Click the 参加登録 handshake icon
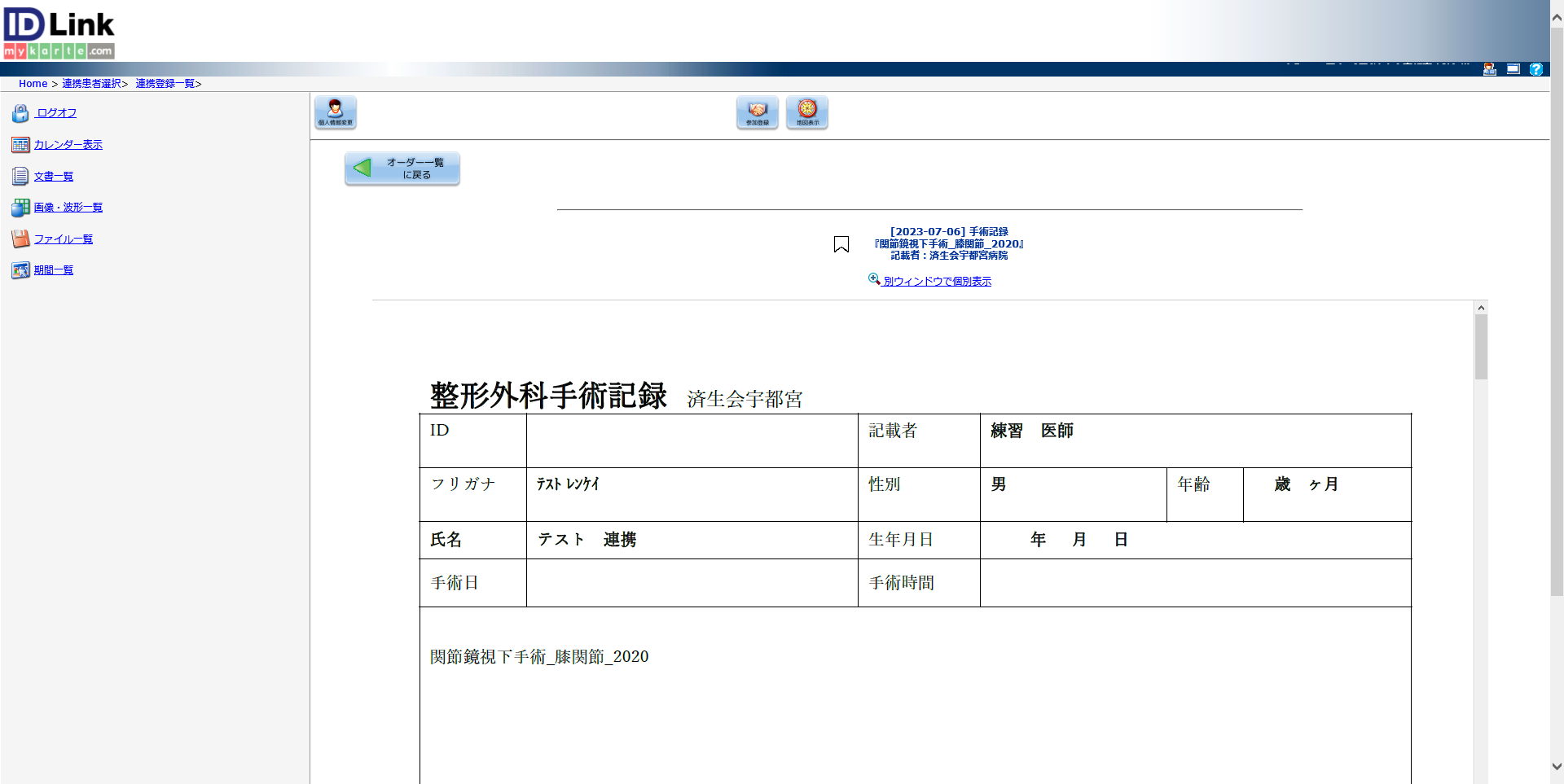The image size is (1564, 784). click(757, 112)
